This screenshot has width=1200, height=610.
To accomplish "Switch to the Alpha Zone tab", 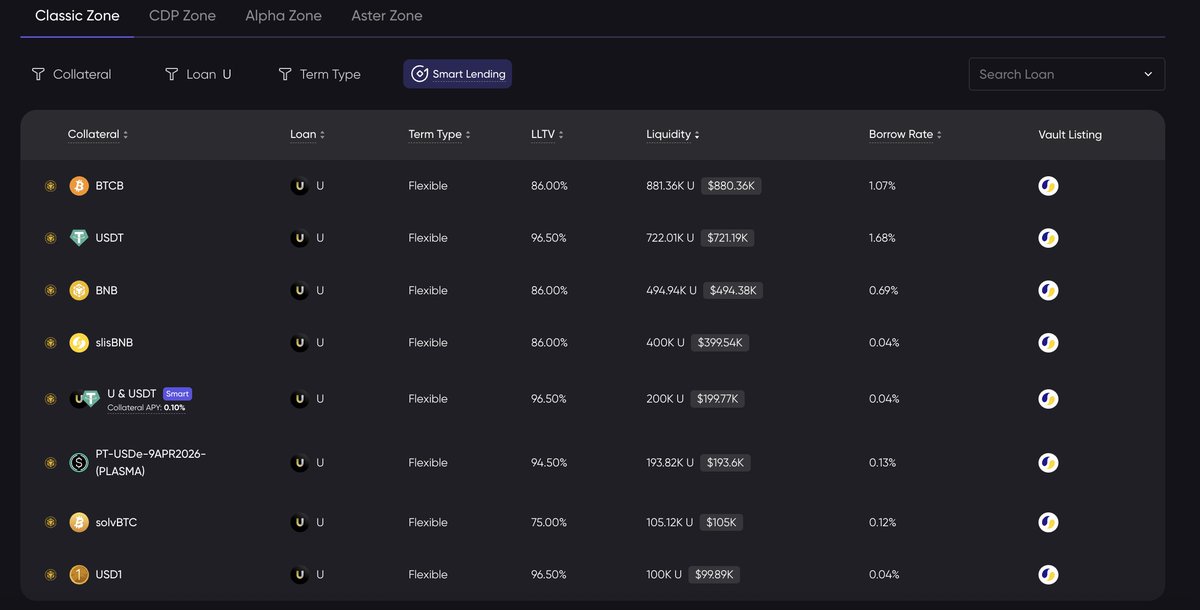I will (x=283, y=15).
